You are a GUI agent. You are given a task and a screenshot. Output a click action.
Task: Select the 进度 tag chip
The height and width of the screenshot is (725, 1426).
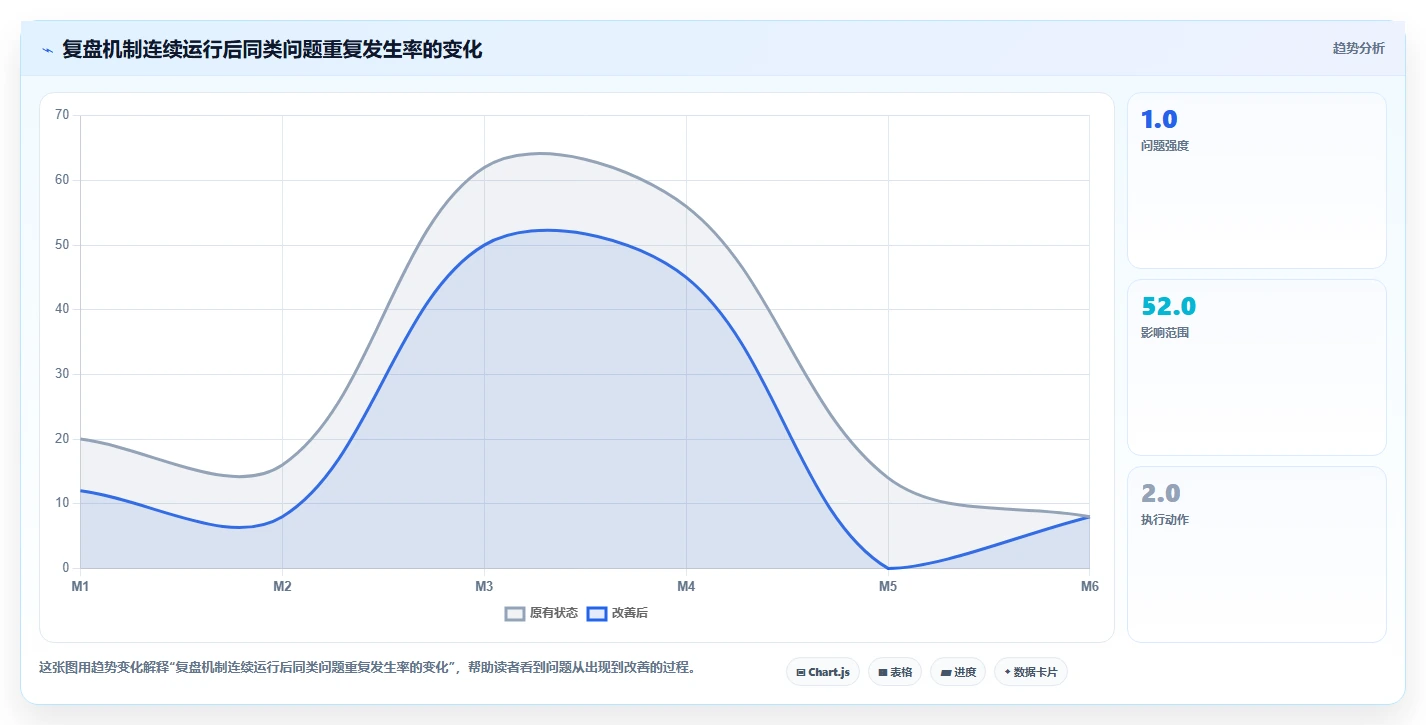[958, 672]
